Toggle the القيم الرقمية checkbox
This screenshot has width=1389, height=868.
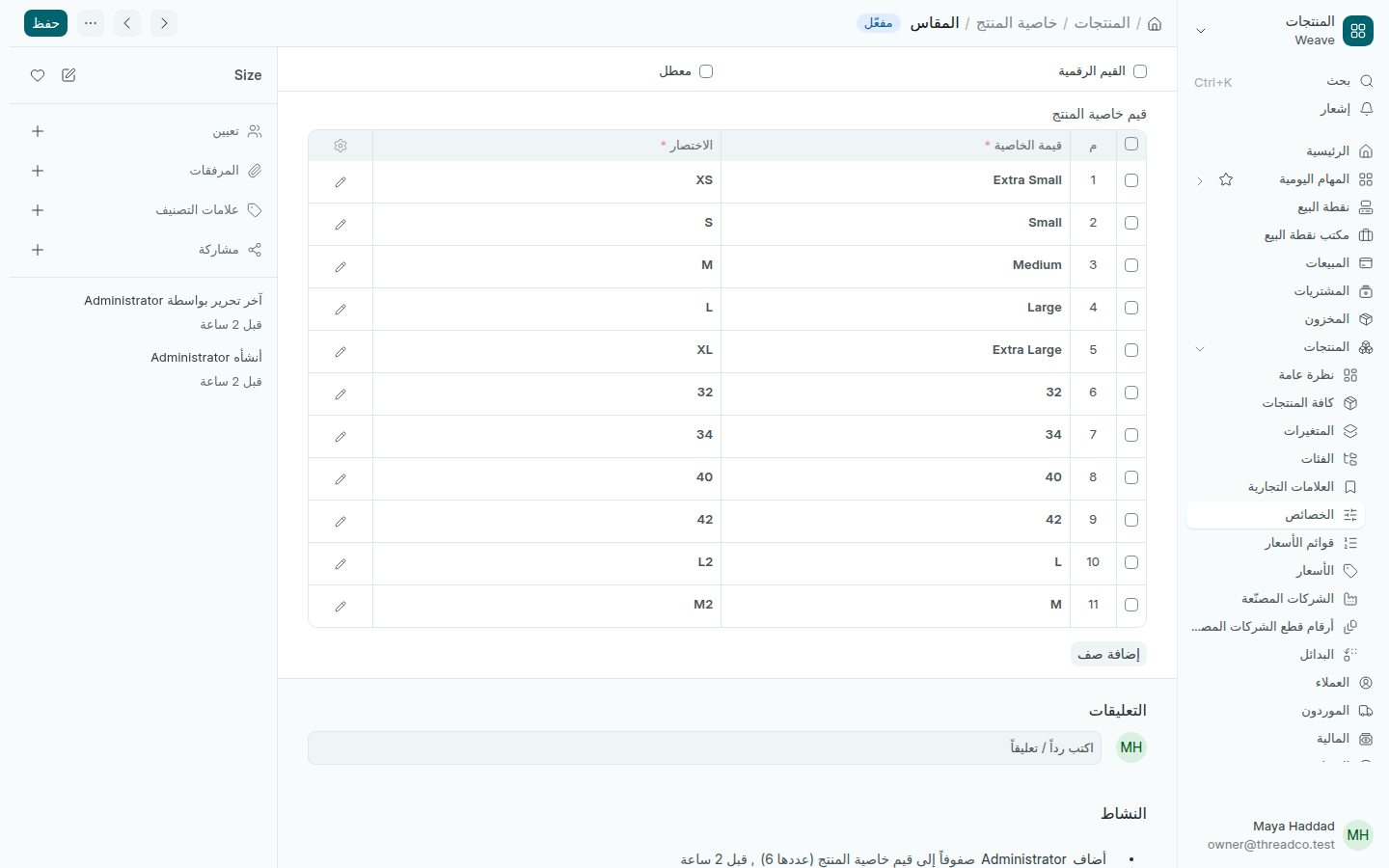pyautogui.click(x=1140, y=71)
